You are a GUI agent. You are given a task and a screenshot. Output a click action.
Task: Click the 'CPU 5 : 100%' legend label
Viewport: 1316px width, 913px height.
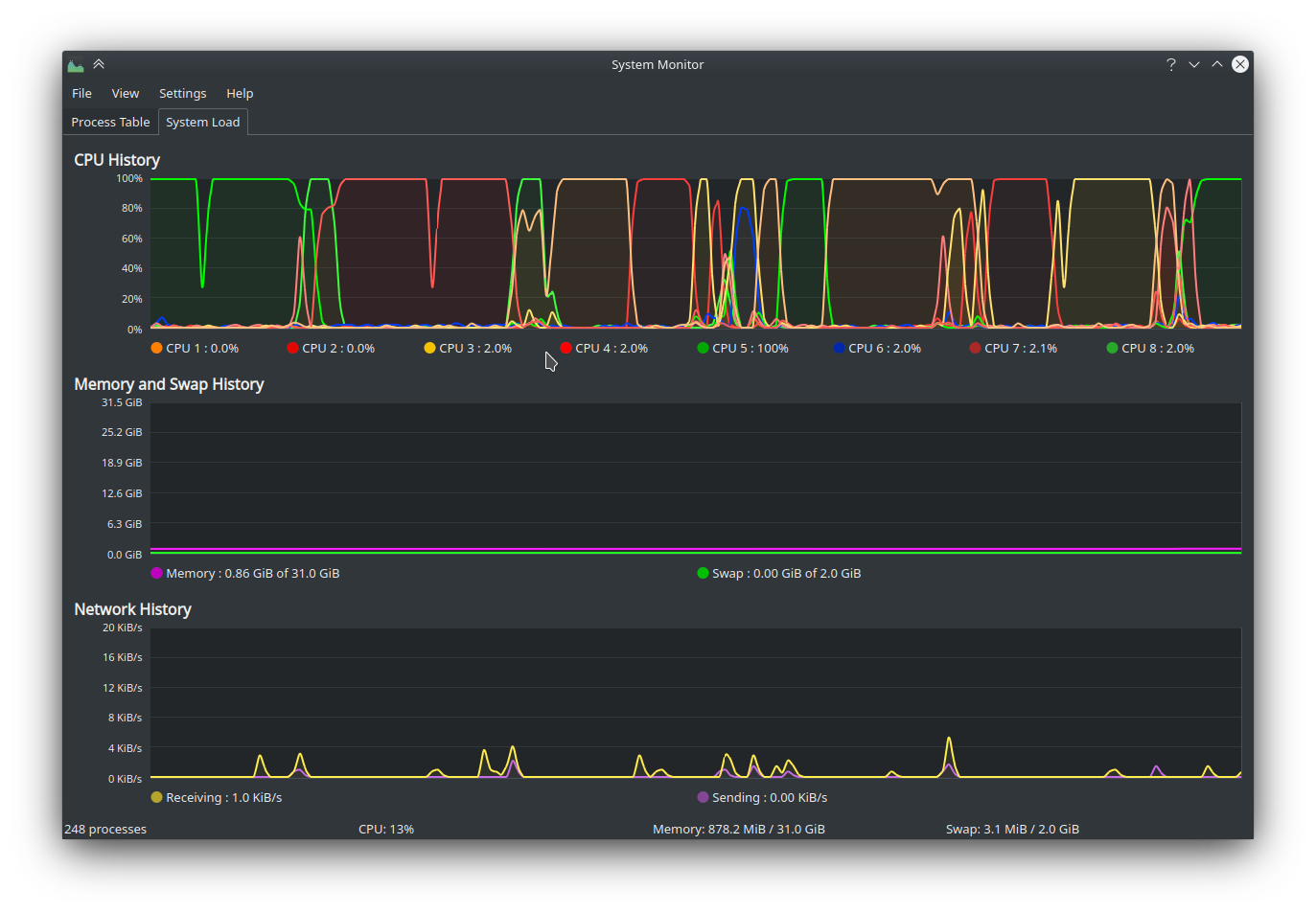[x=750, y=348]
